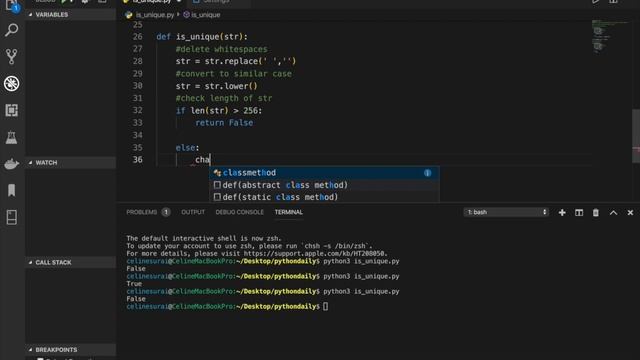Open the Explorer files icon
This screenshot has width=640, height=360.
11,5
